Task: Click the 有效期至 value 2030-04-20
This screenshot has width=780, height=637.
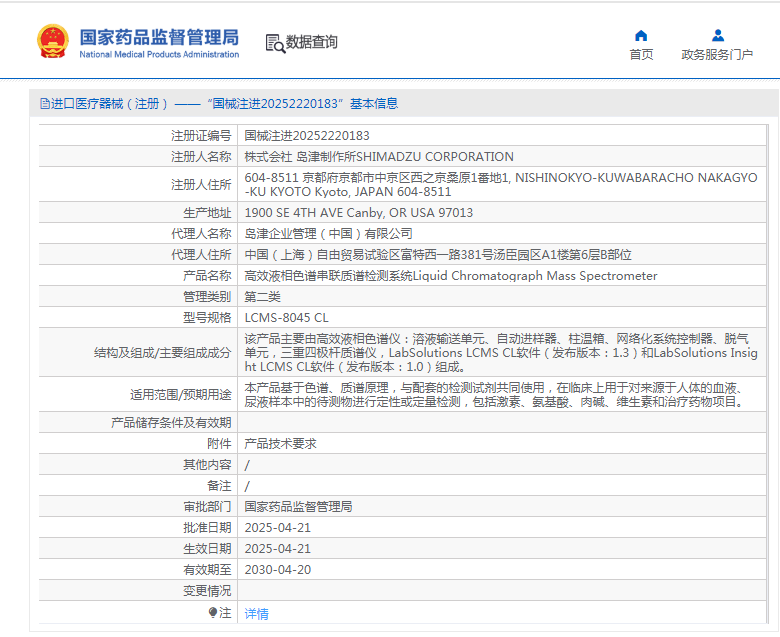Action: 278,569
